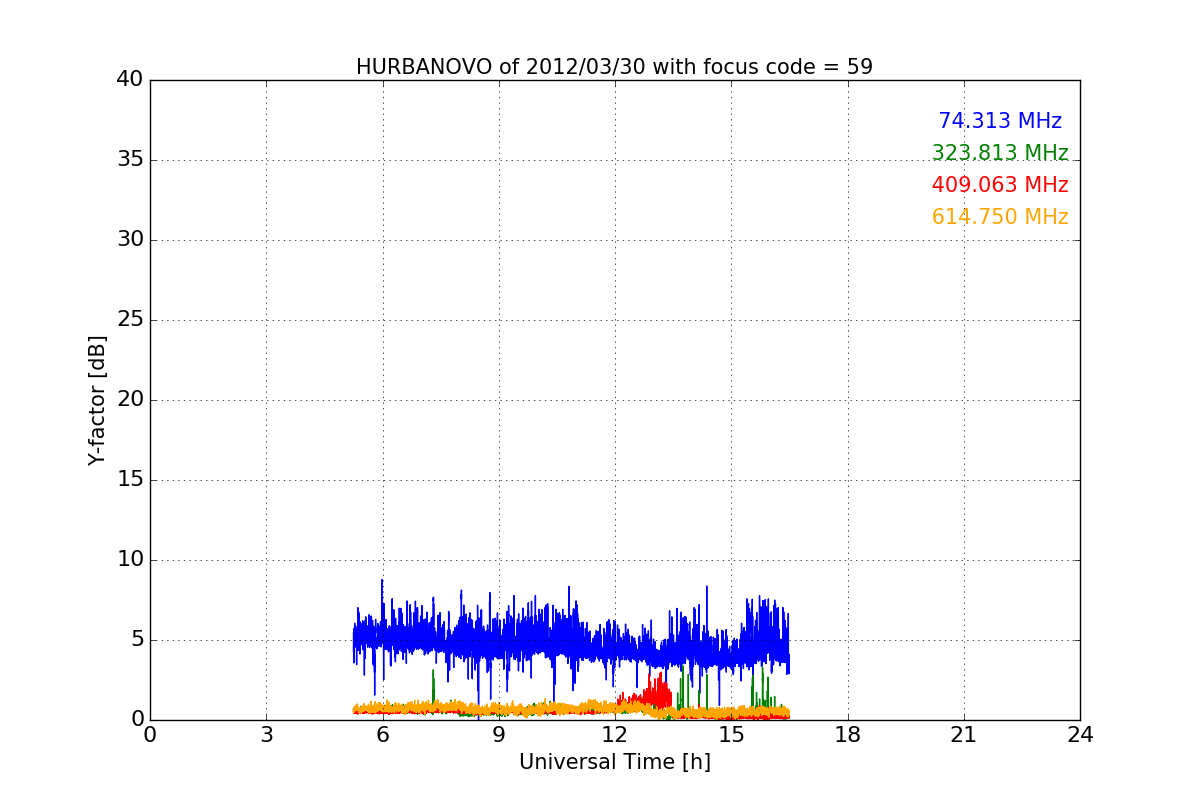Viewport: 1200px width, 800px height.
Task: Click the y-axis tick label 35
Action: [130, 159]
